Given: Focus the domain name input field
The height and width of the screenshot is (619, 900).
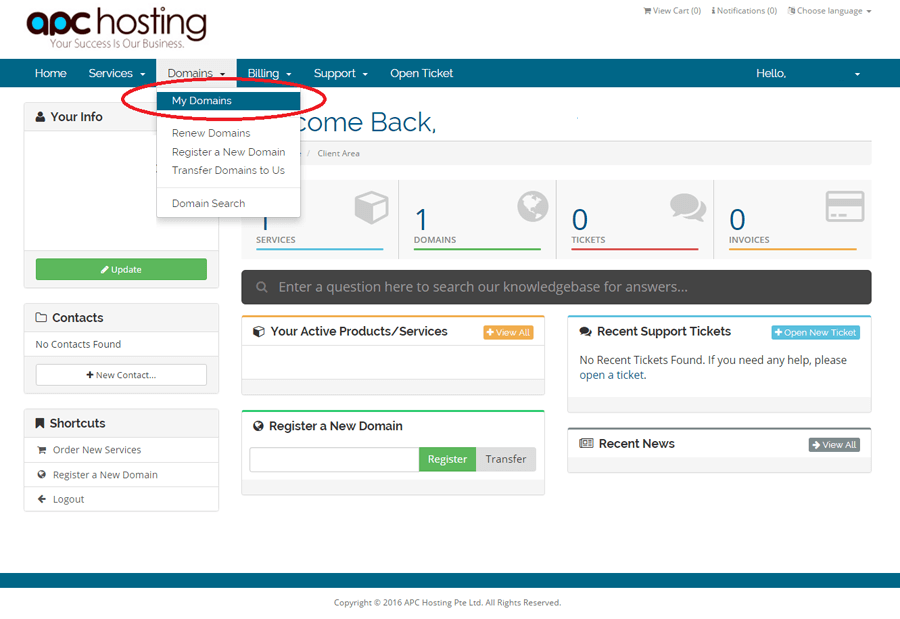Looking at the screenshot, I should click(x=335, y=459).
